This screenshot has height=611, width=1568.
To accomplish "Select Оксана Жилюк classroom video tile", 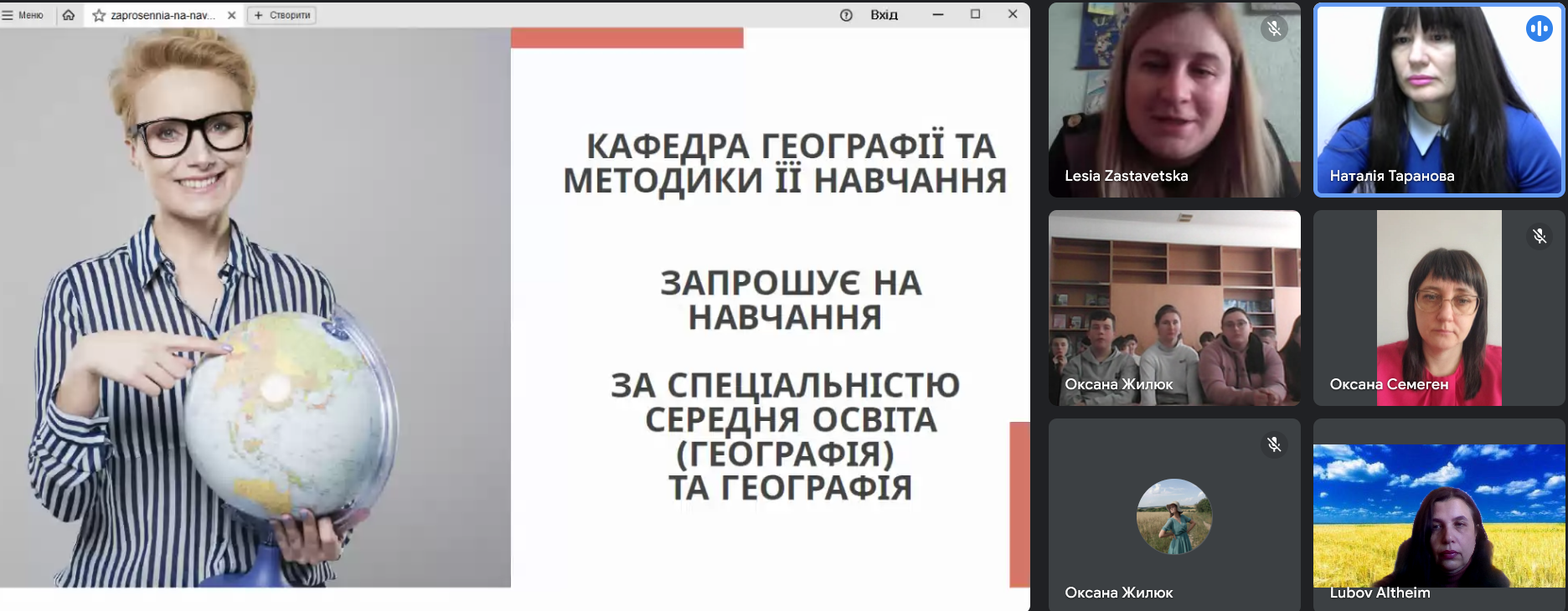I will (1174, 308).
